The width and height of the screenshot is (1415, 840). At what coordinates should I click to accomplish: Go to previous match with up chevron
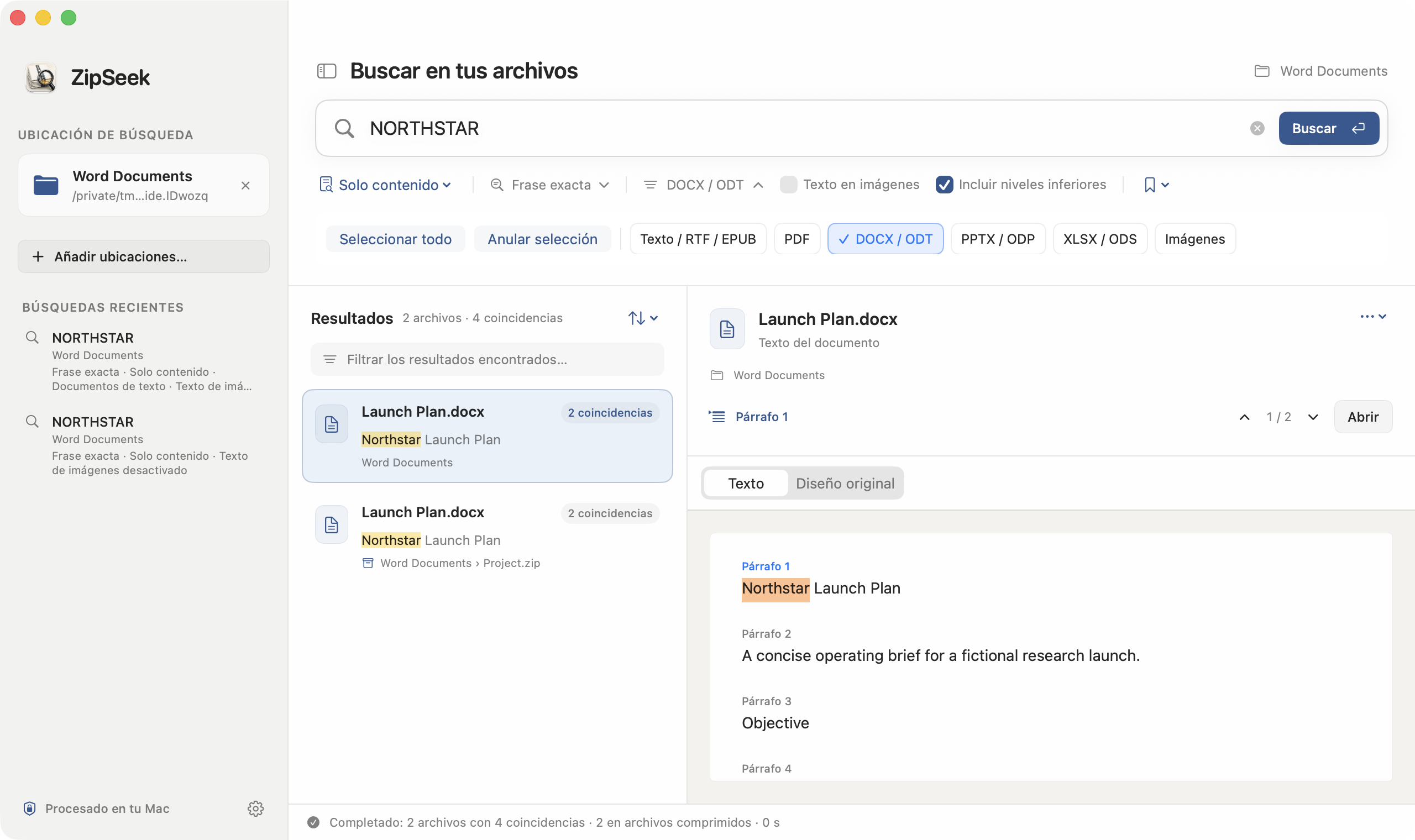pyautogui.click(x=1245, y=417)
